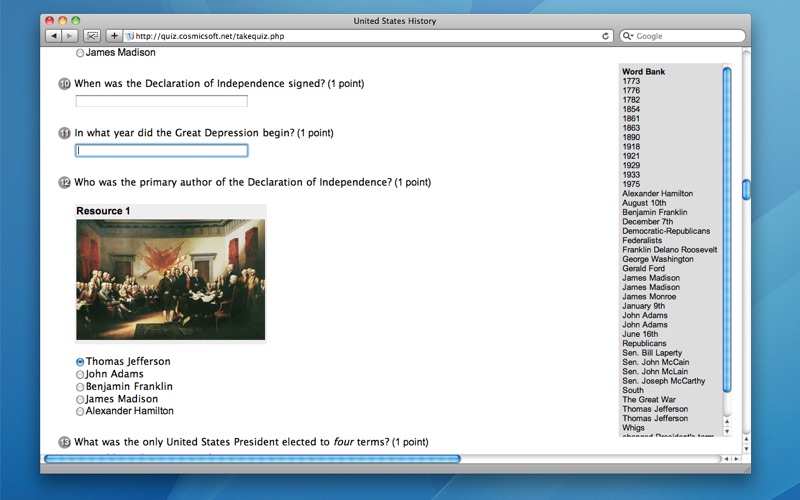Pick the Benjamin Franklin radio option
800x500 pixels.
[80, 387]
